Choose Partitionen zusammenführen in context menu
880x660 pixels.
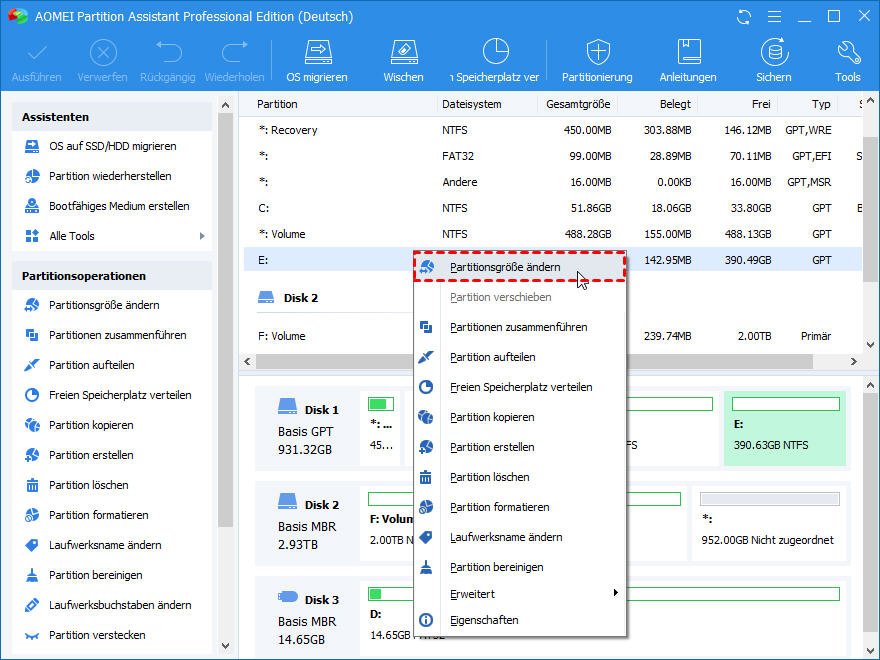click(x=520, y=327)
